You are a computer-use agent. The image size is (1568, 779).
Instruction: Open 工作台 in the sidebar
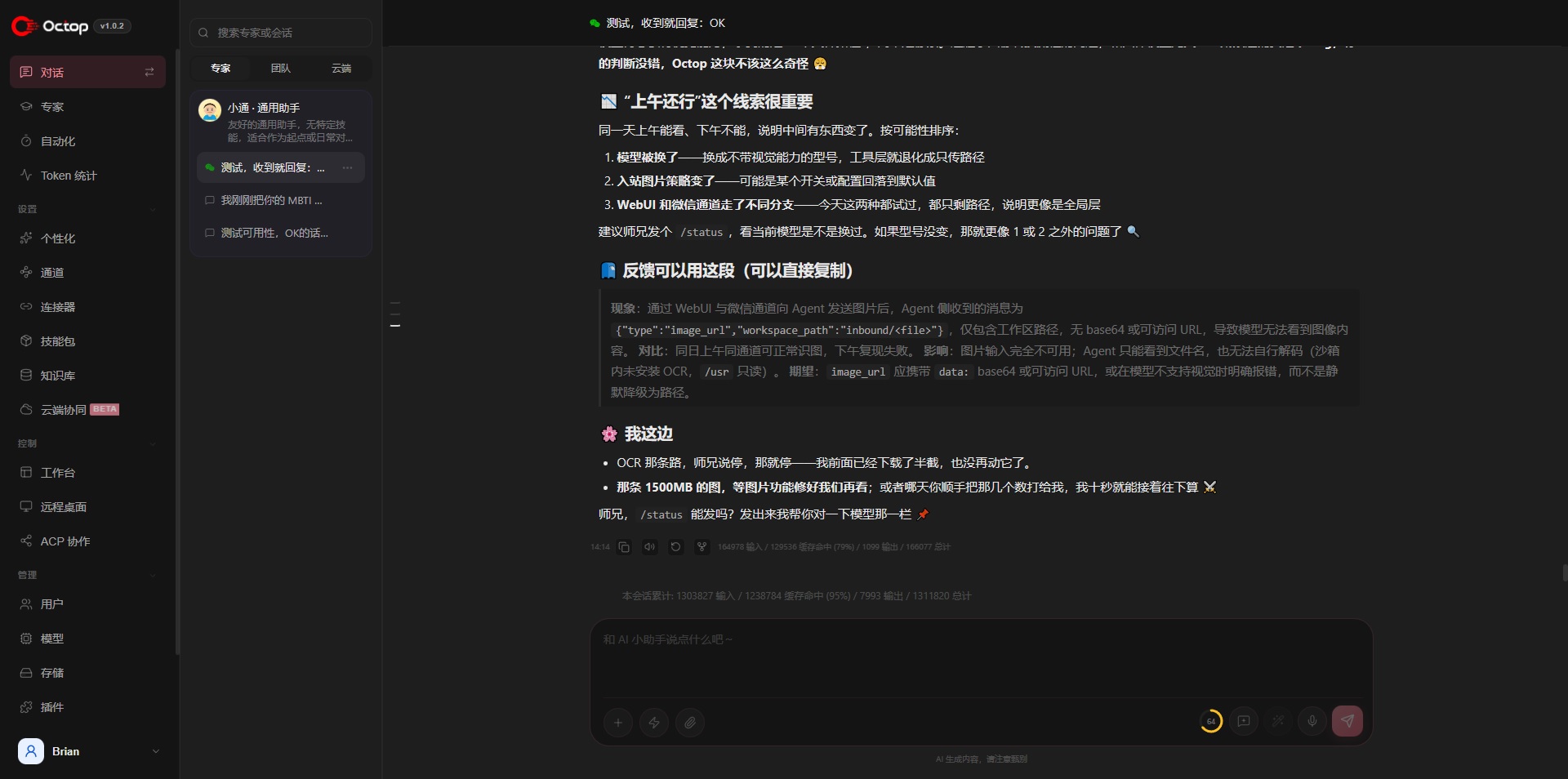[x=88, y=473]
